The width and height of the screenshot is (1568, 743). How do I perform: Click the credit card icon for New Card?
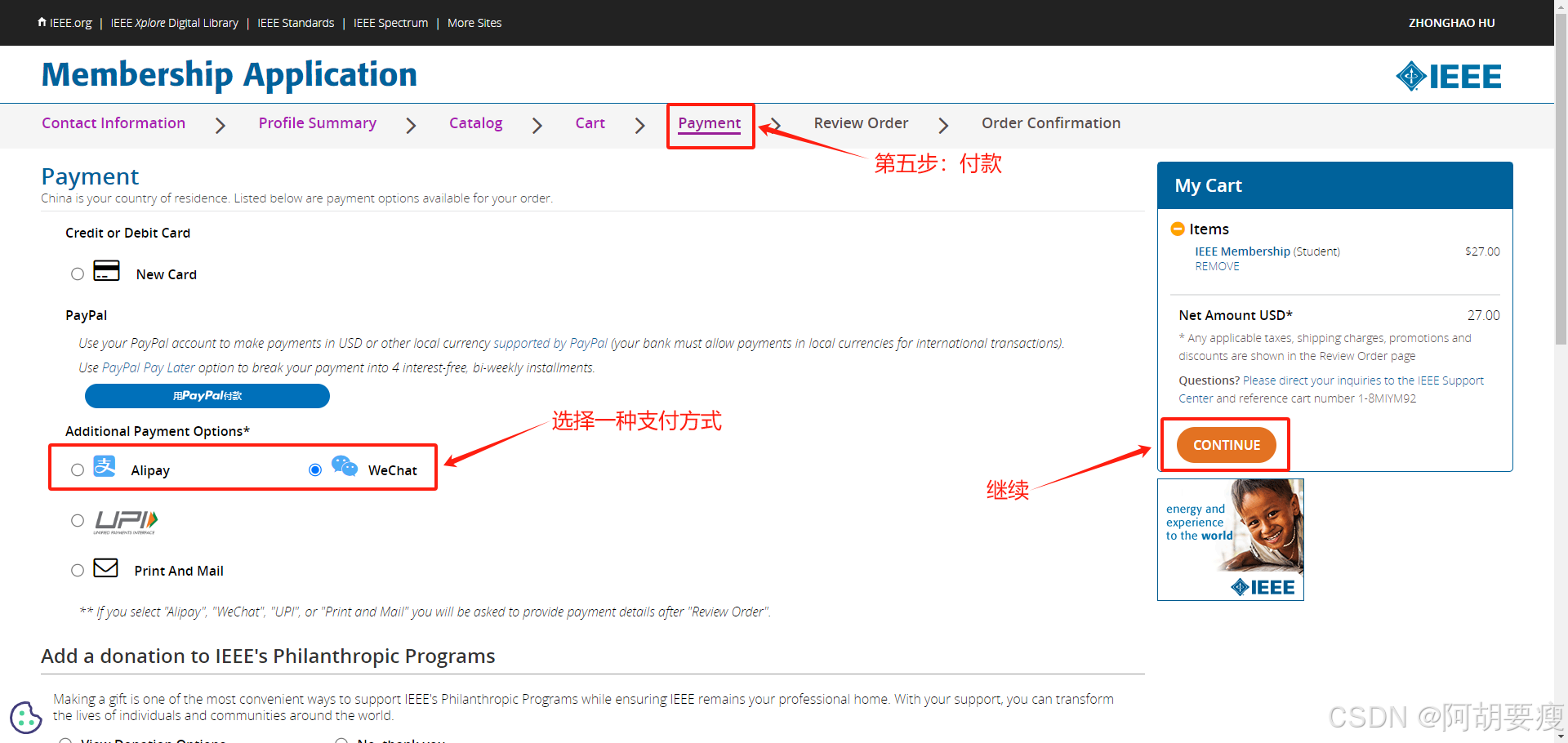[106, 270]
